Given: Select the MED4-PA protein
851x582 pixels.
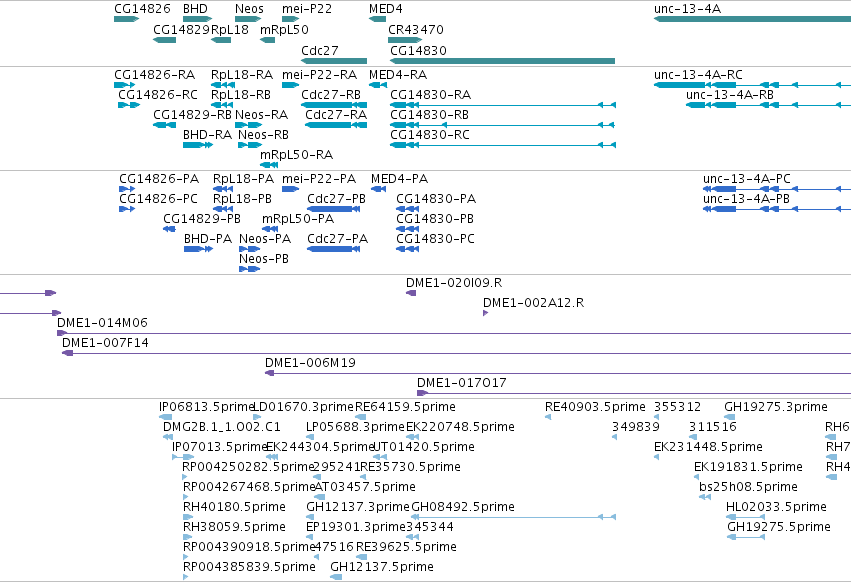Looking at the screenshot, I should pos(378,189).
